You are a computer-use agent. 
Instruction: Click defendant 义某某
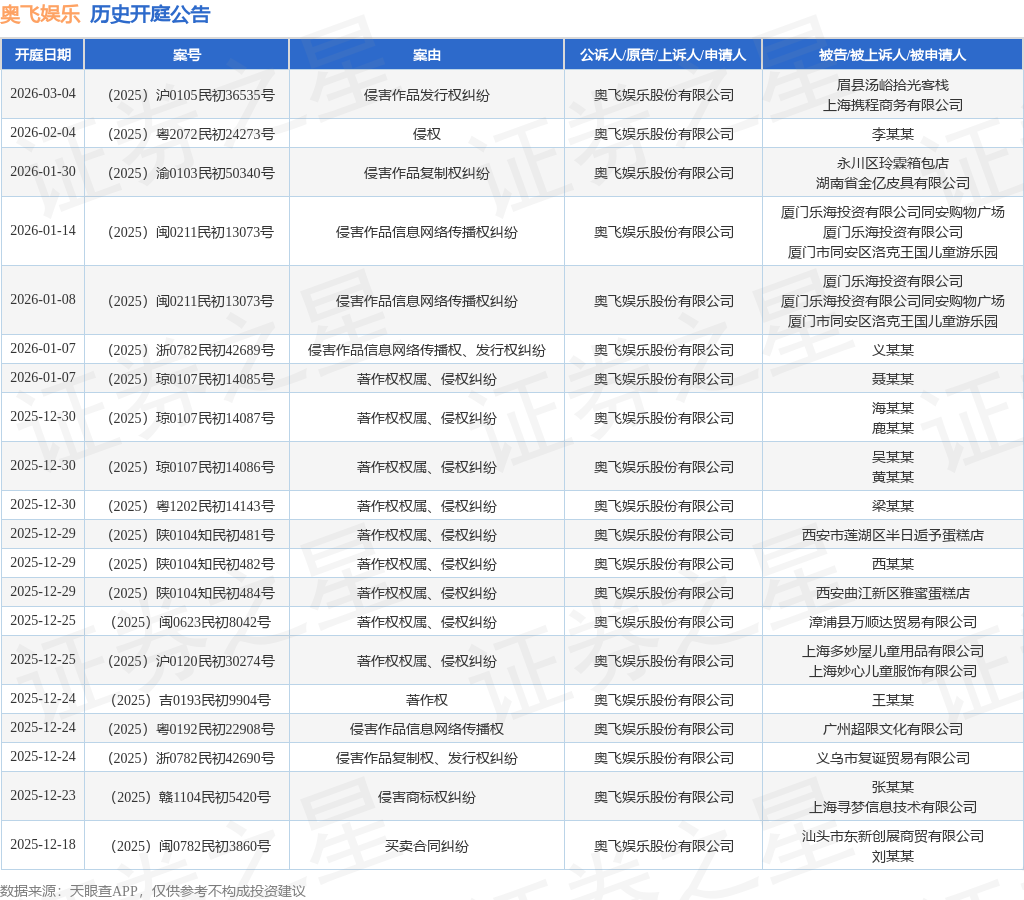[892, 351]
